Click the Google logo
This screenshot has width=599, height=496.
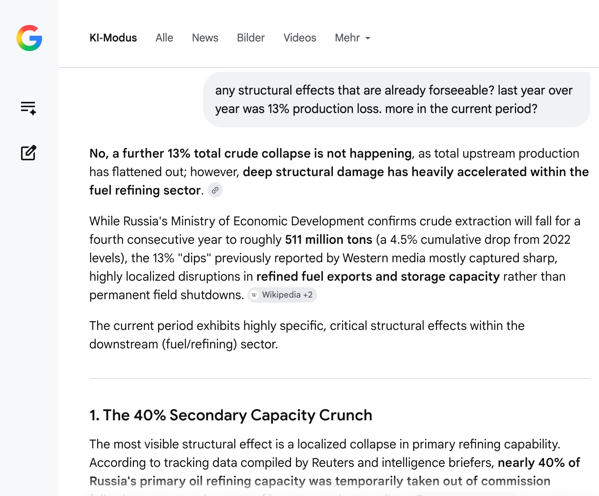pyautogui.click(x=29, y=38)
